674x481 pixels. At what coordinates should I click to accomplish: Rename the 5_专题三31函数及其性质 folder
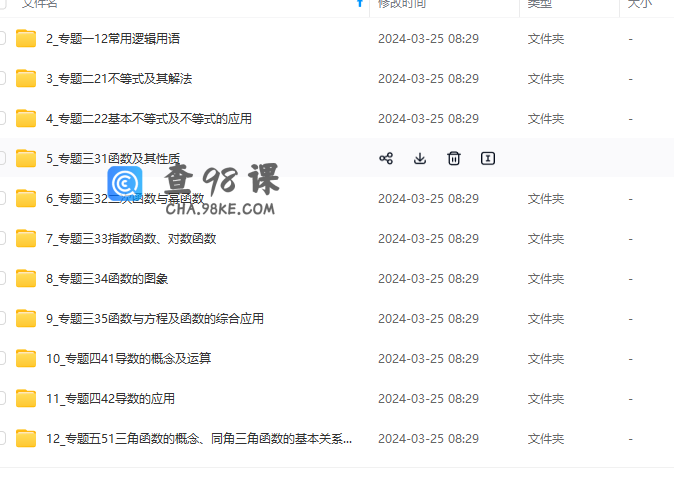(488, 158)
